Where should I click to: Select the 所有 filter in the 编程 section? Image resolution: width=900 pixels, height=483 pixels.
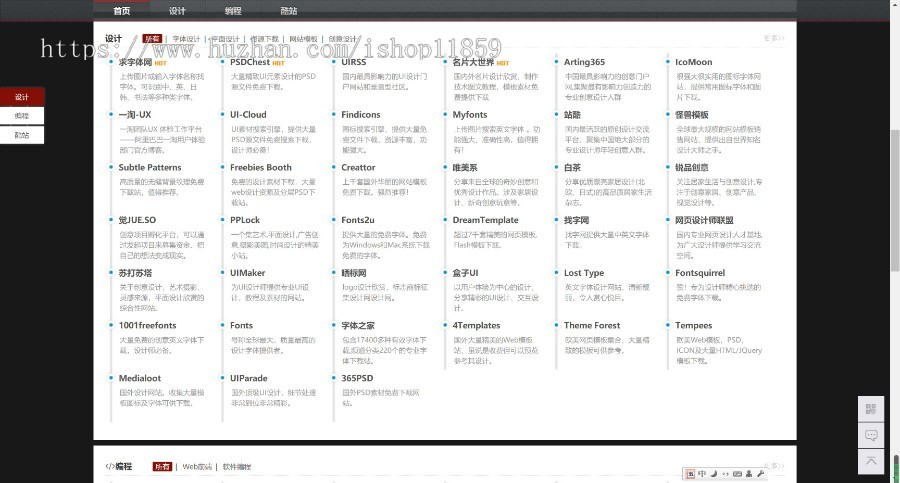coord(162,466)
